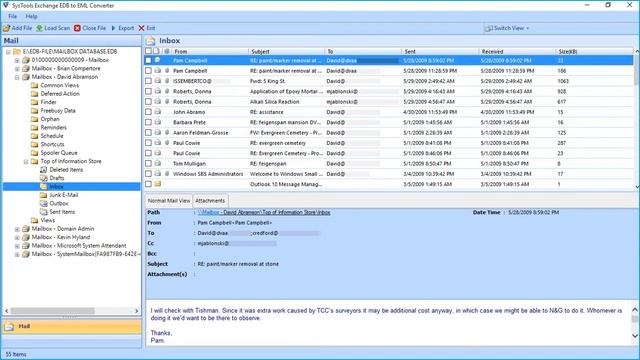Expand Mailbox - Domain Admin node
Image resolution: width=640 pixels, height=360 pixels.
17,229
